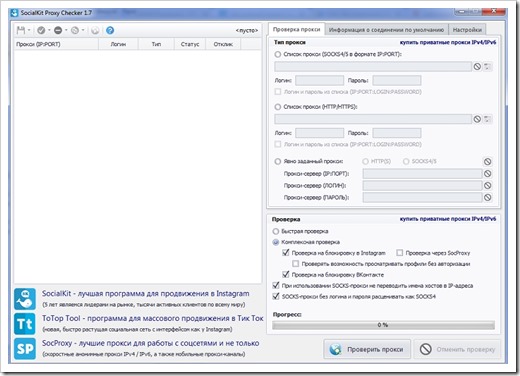Screen dimensions: 520x376
Task: Click load-file icon beside HTTP/HTTPS list field
Action: [488, 119]
